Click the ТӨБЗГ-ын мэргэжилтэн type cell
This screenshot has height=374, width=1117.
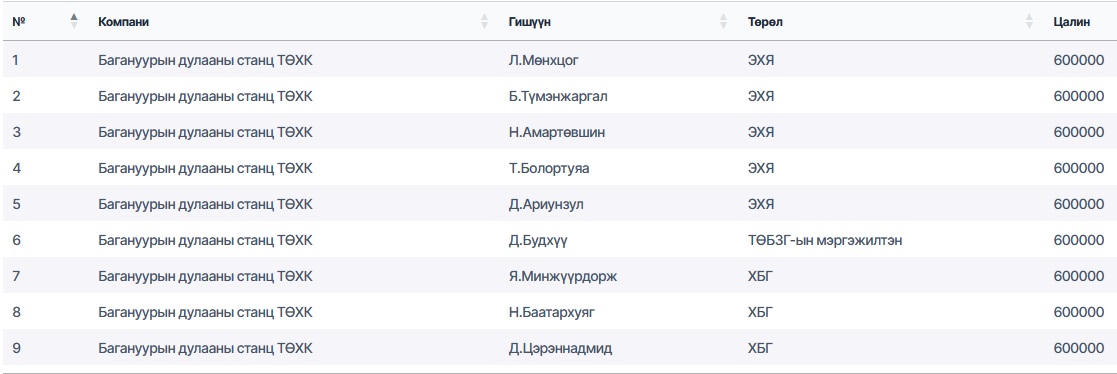(825, 241)
